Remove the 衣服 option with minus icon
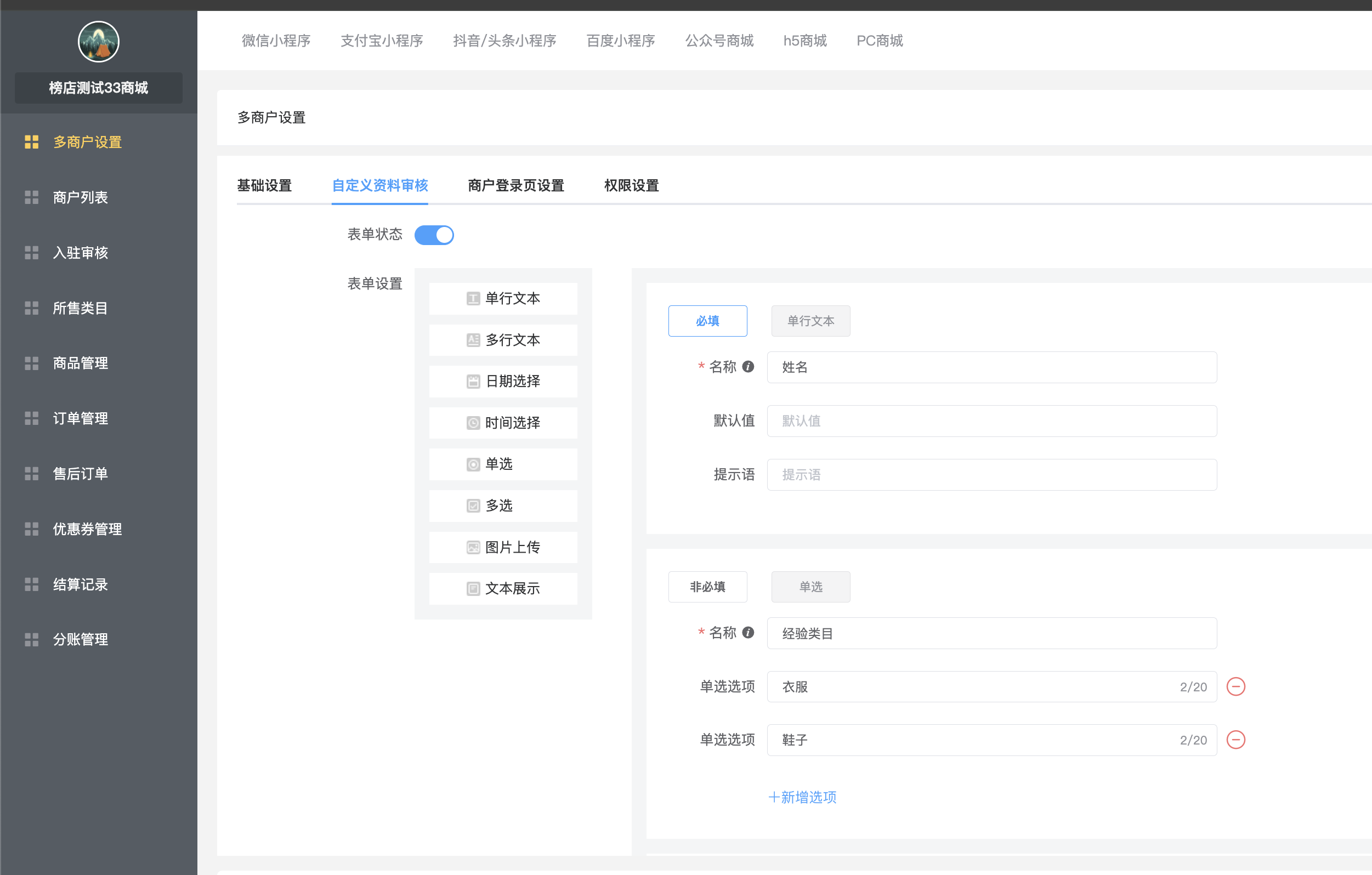 tap(1235, 686)
